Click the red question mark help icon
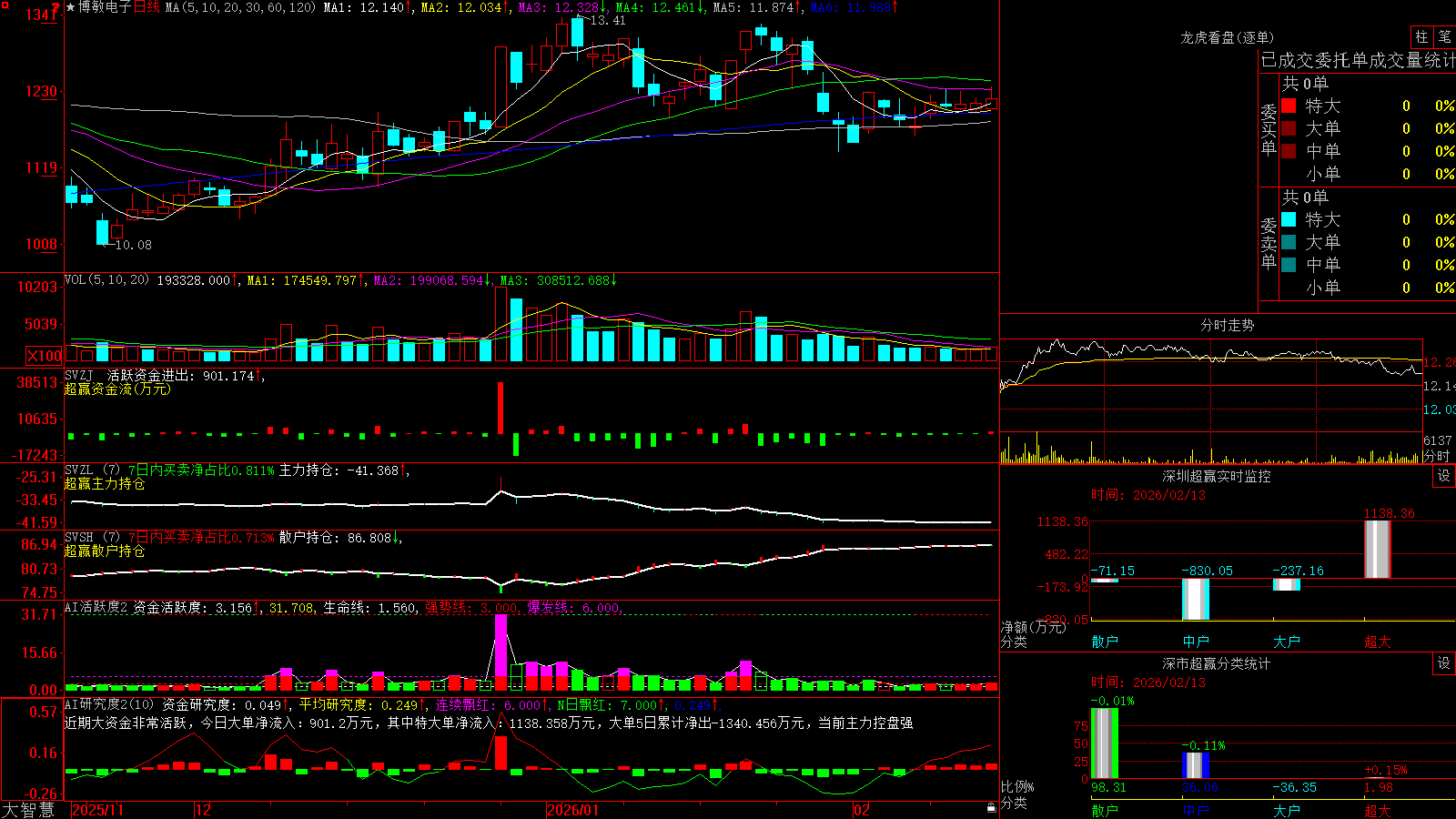1456x819 pixels. click(56, 7)
